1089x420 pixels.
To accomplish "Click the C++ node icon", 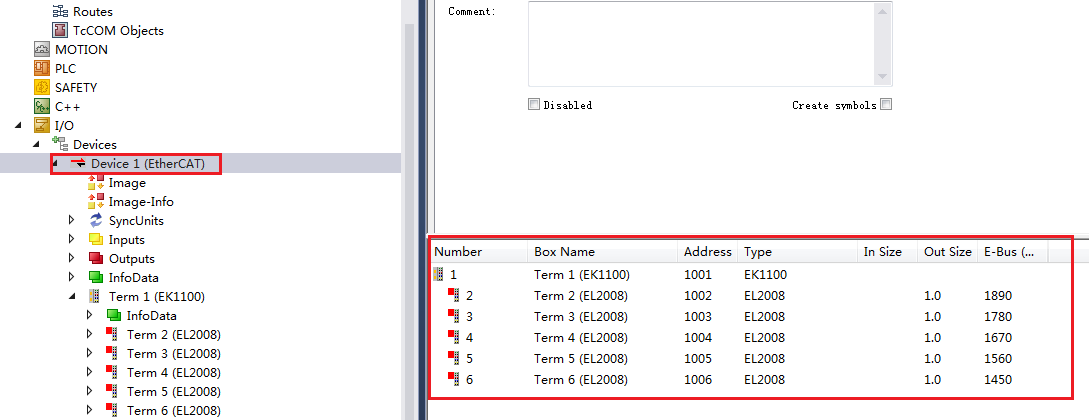I will pos(42,107).
